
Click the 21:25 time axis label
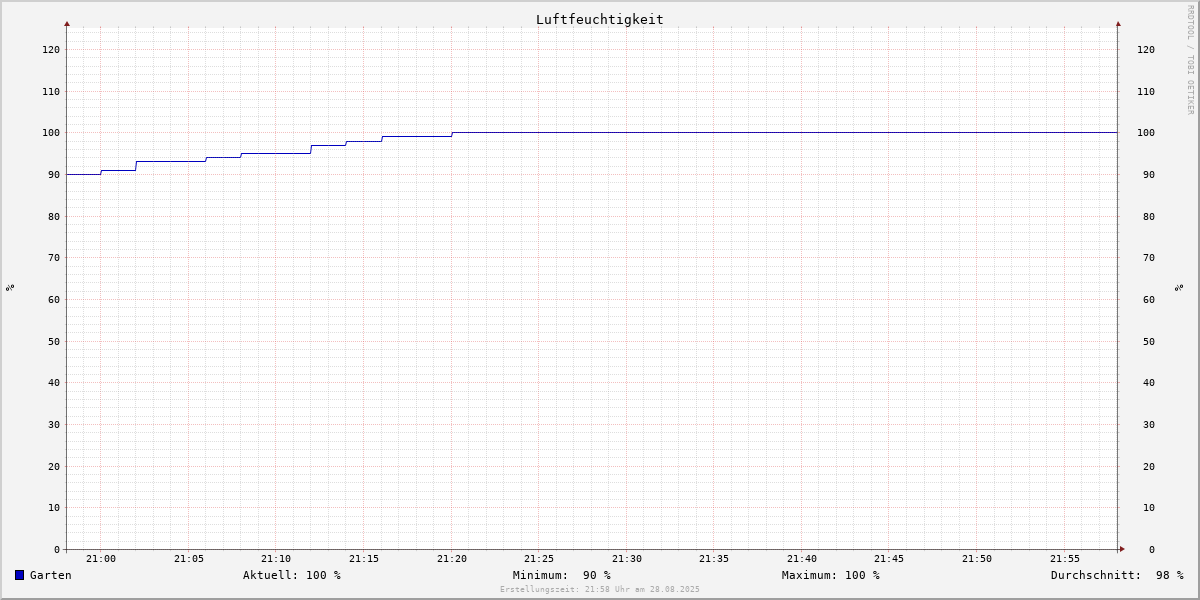[x=539, y=559]
